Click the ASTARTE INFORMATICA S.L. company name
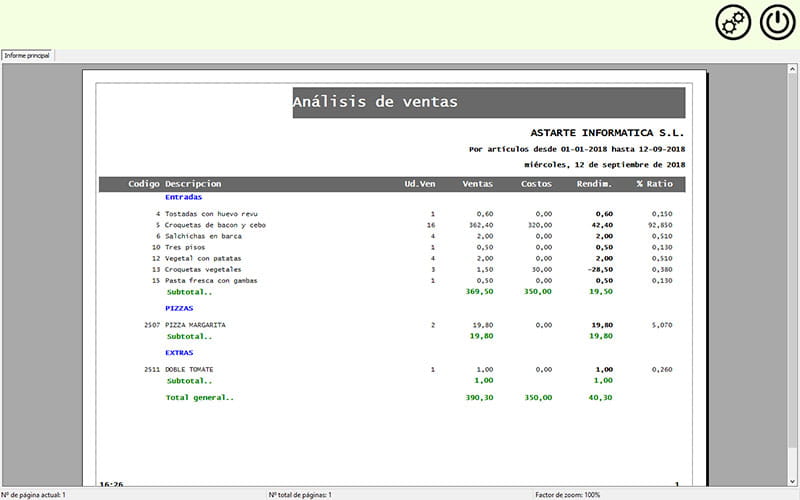The width and height of the screenshot is (800, 500). 607,132
